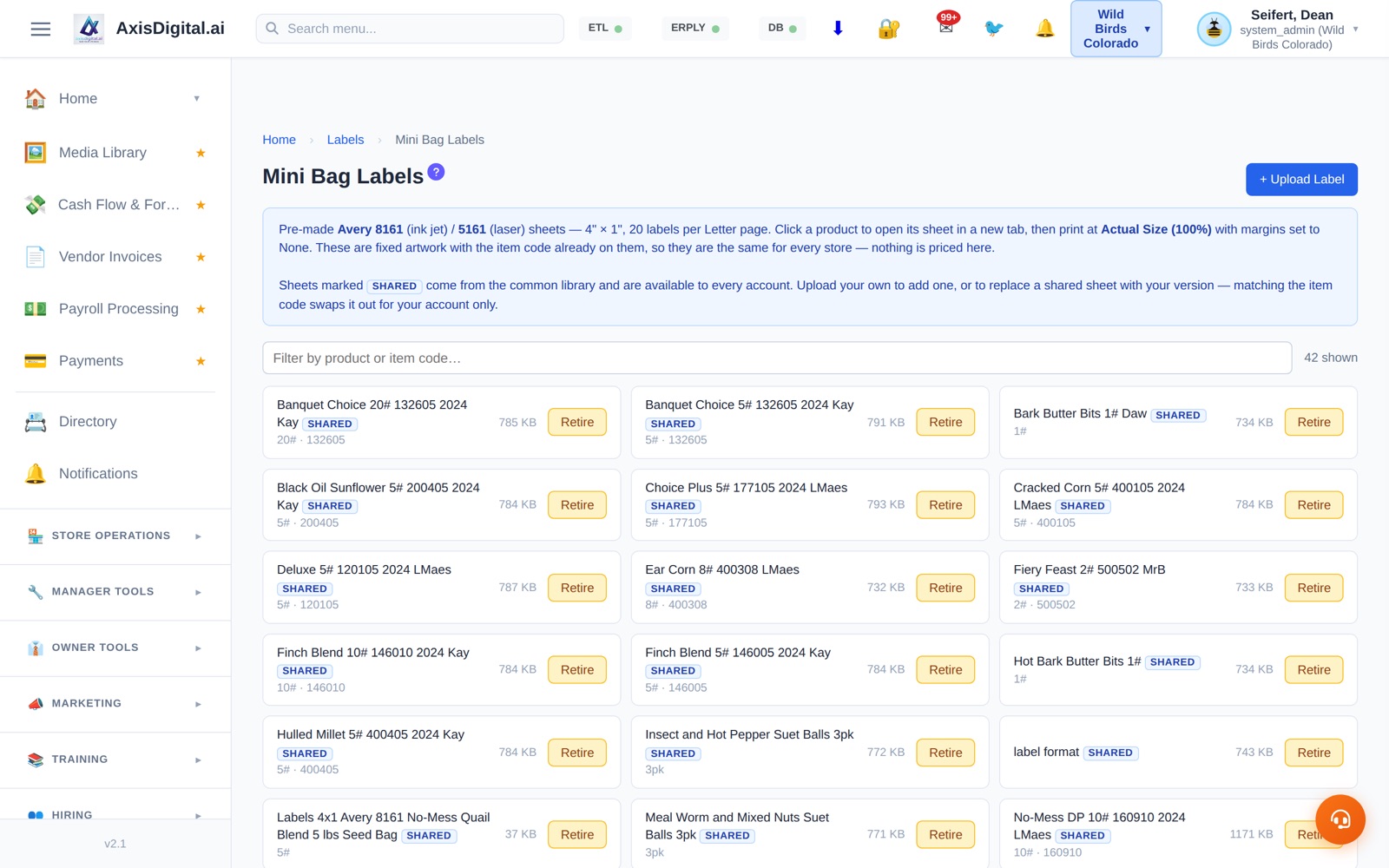The width and height of the screenshot is (1389, 868).
Task: Click the blue download arrow icon
Action: pos(838,29)
